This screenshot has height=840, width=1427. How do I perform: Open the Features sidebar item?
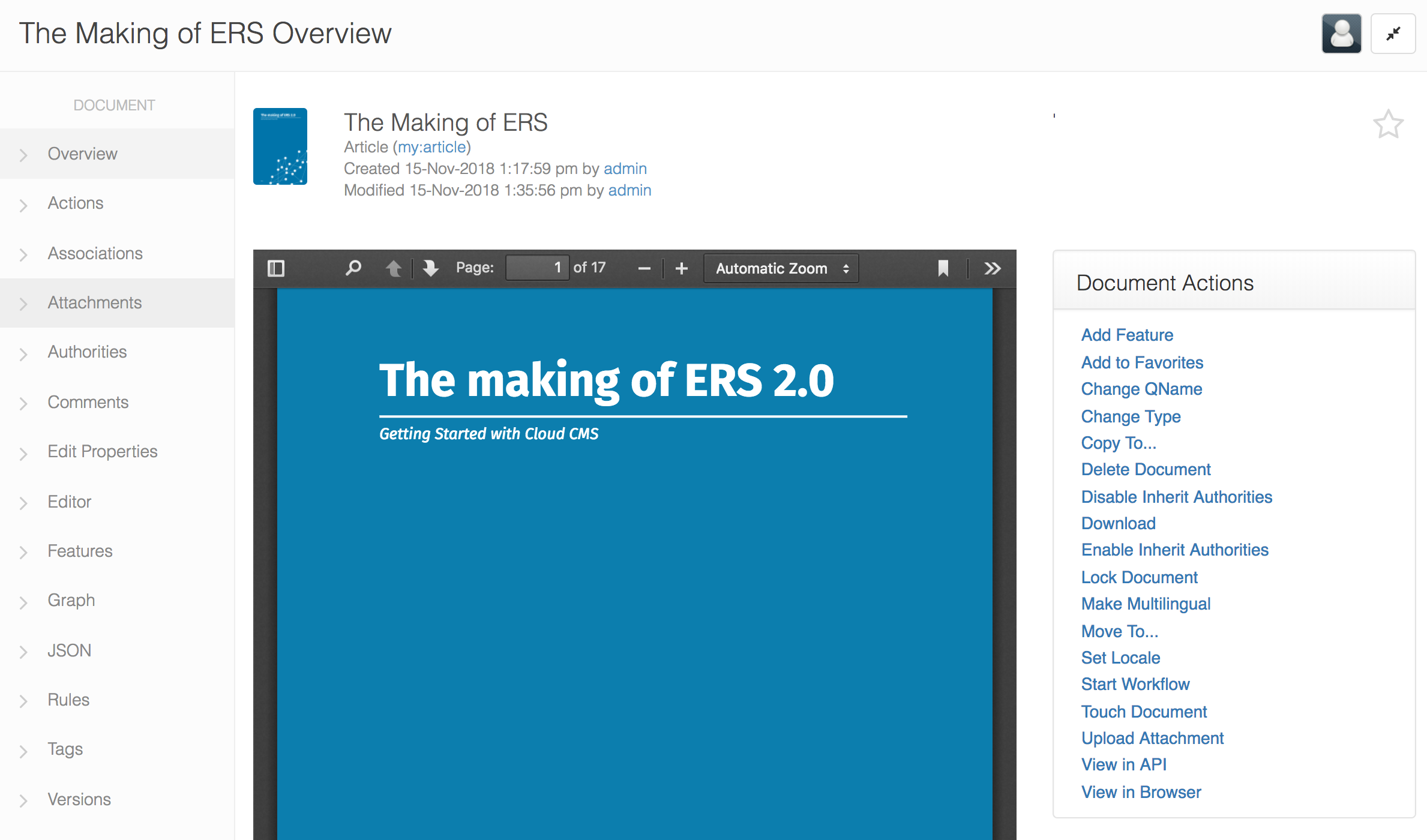pyautogui.click(x=117, y=551)
